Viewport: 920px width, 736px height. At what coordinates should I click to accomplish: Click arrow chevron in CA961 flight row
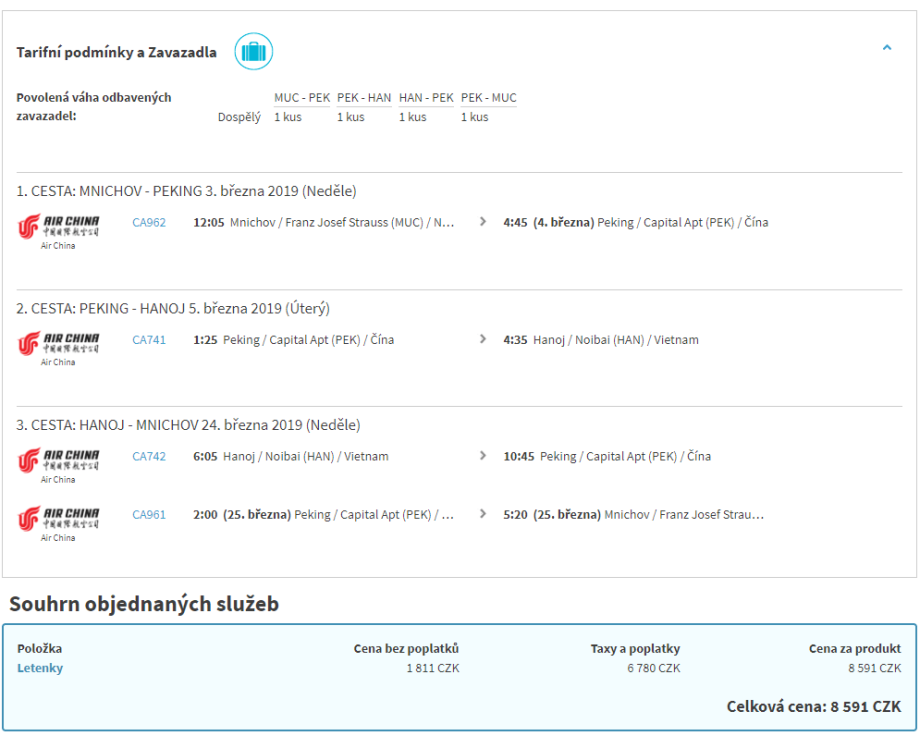click(483, 515)
